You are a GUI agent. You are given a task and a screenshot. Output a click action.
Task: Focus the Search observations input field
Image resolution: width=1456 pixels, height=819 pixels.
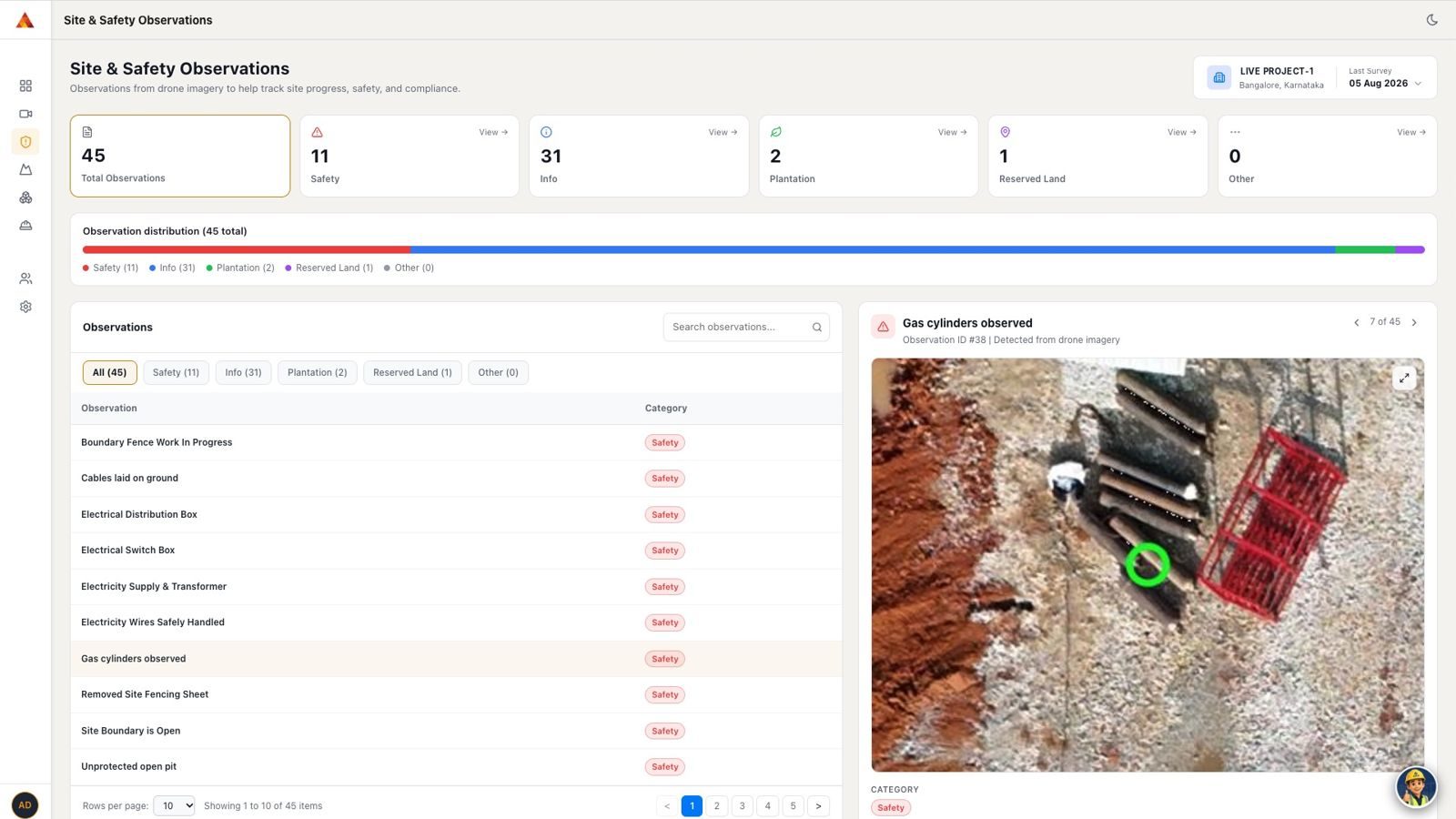coord(746,328)
